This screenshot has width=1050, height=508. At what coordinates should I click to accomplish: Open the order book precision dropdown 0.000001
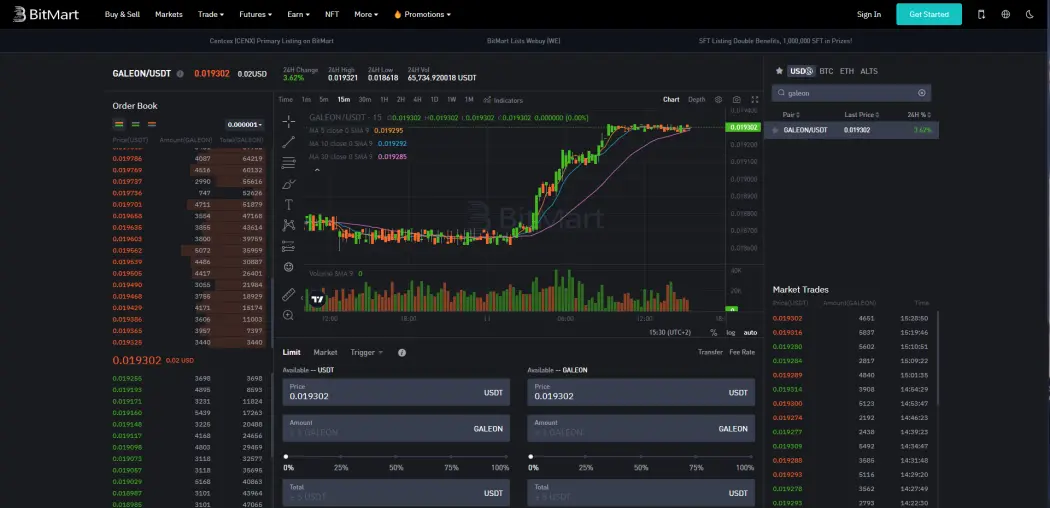pos(245,124)
